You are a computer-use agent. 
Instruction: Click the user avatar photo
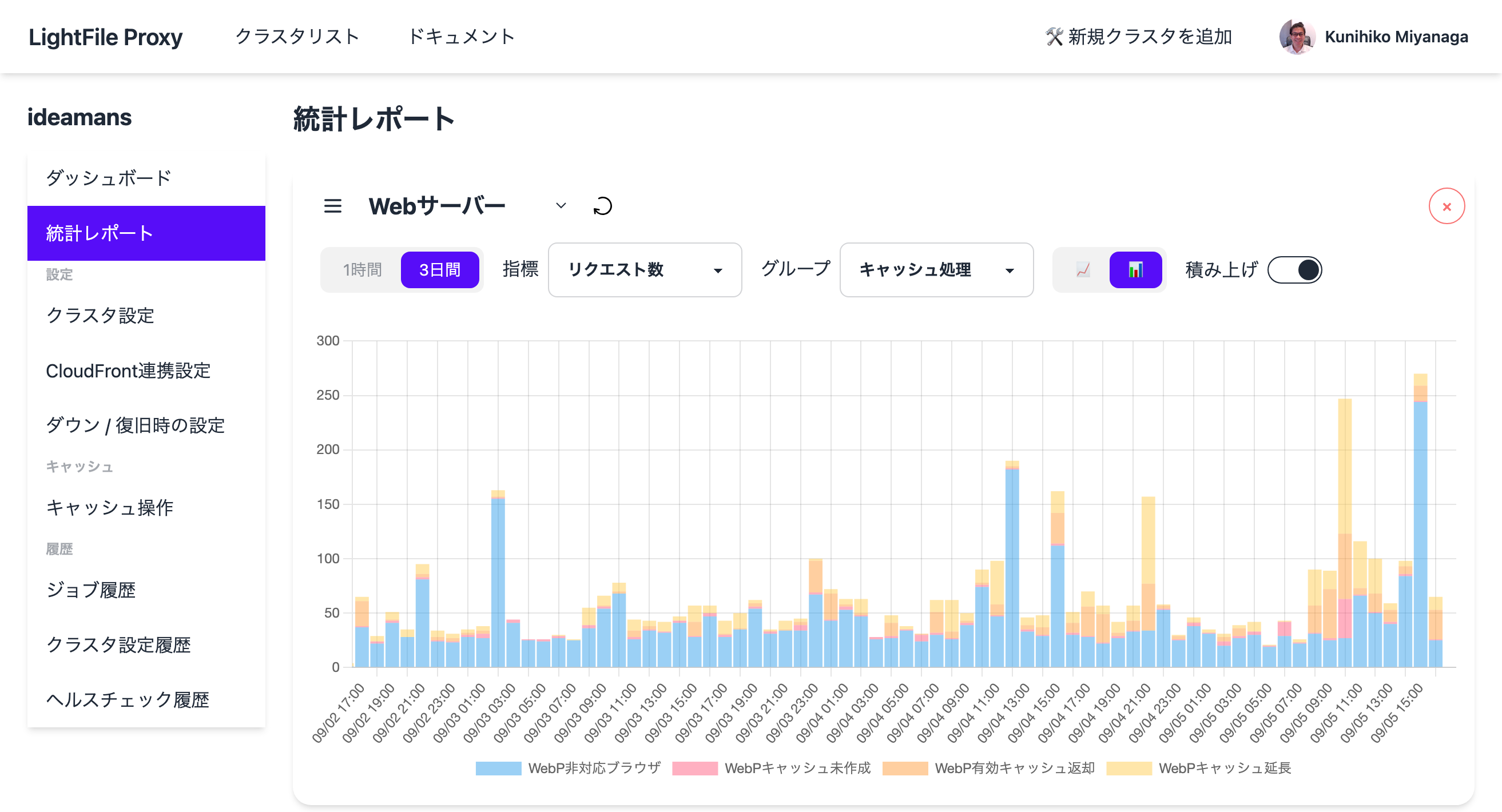coord(1296,37)
